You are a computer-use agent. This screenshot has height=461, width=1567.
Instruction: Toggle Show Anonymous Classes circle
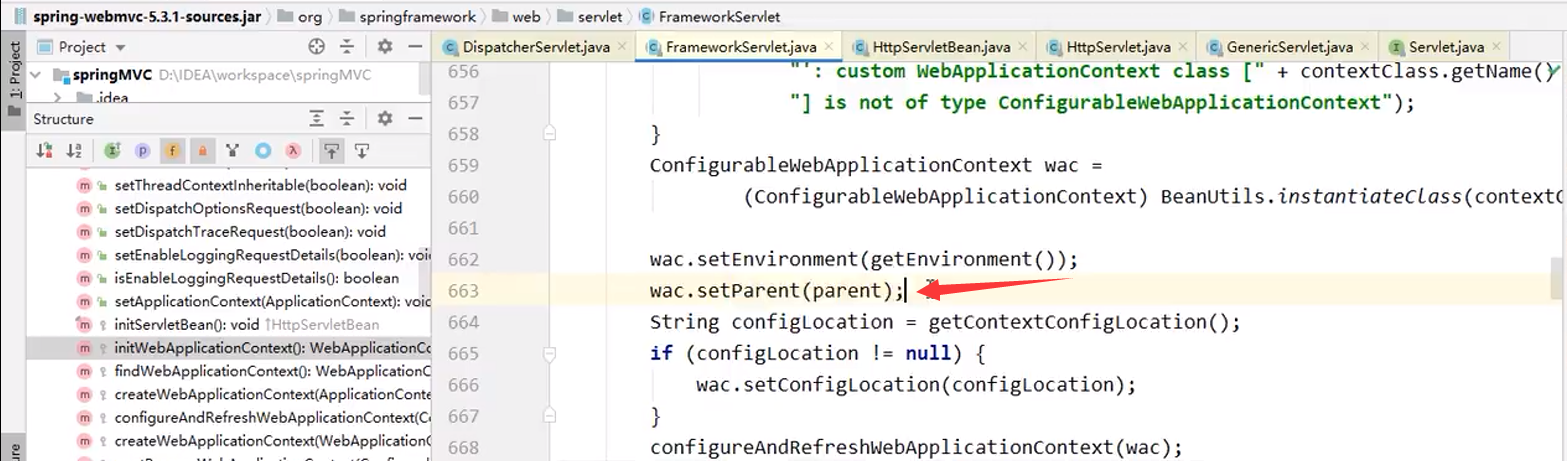(x=263, y=151)
